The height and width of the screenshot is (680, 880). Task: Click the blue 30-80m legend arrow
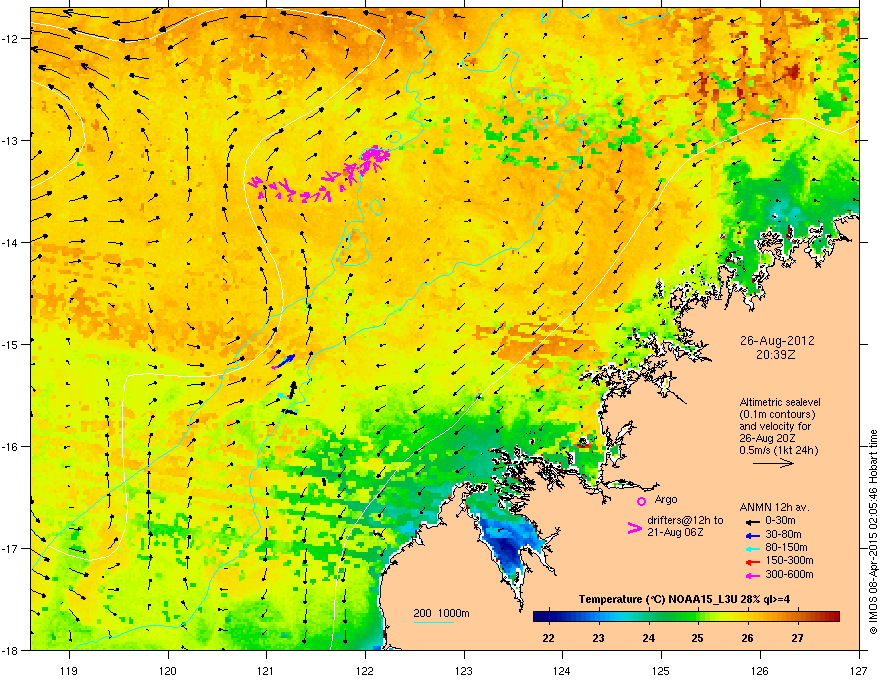pos(753,535)
